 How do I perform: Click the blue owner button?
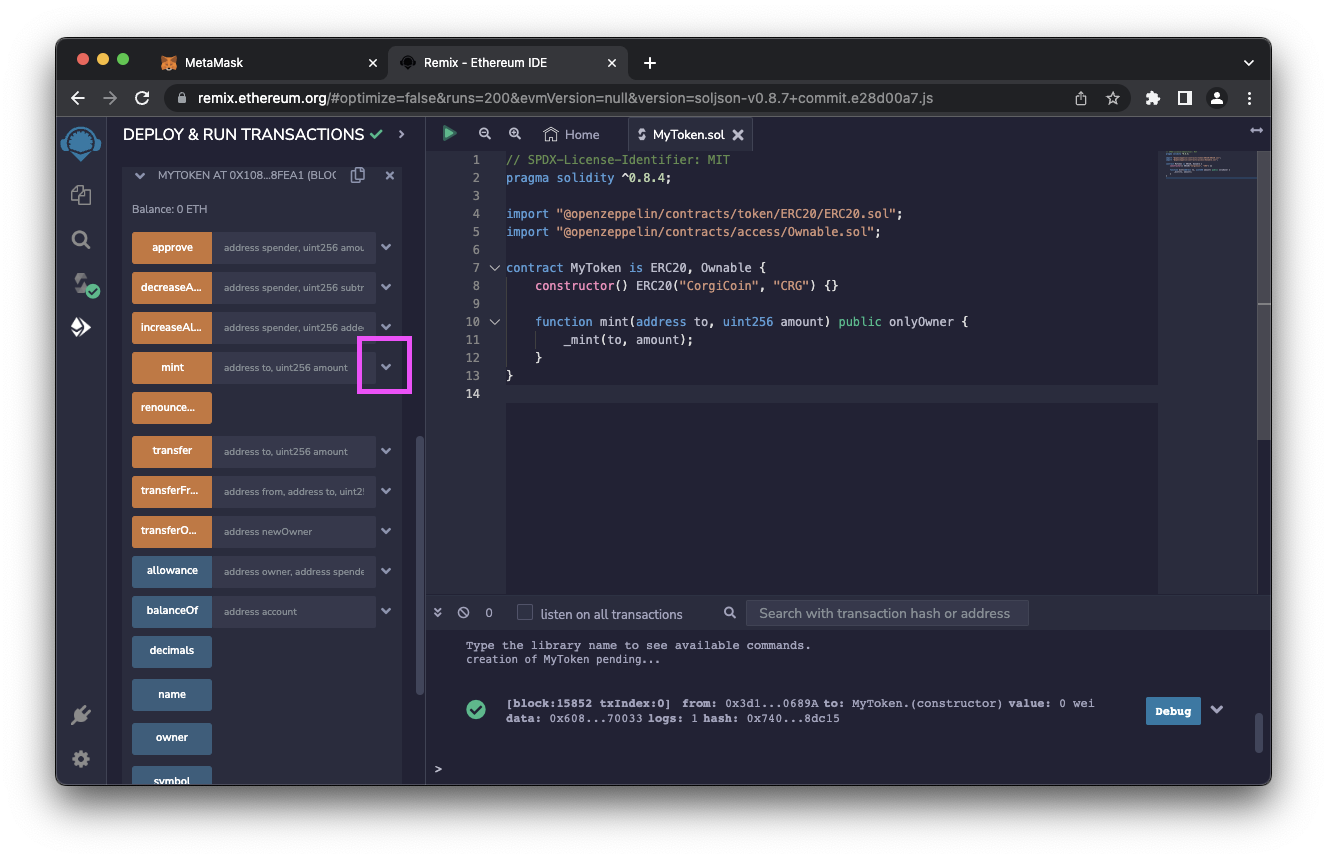click(x=172, y=738)
